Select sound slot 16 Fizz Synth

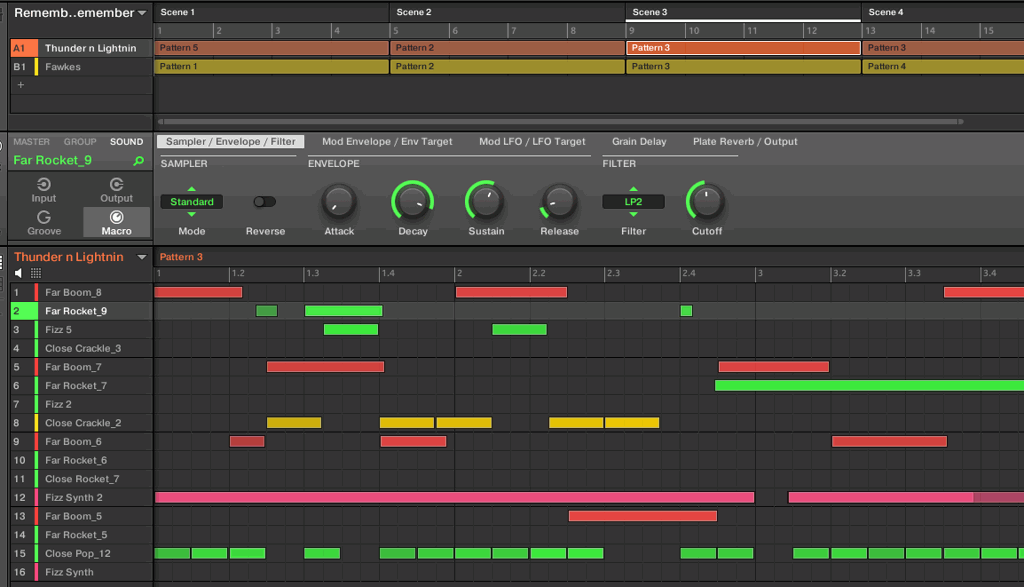[x=82, y=572]
